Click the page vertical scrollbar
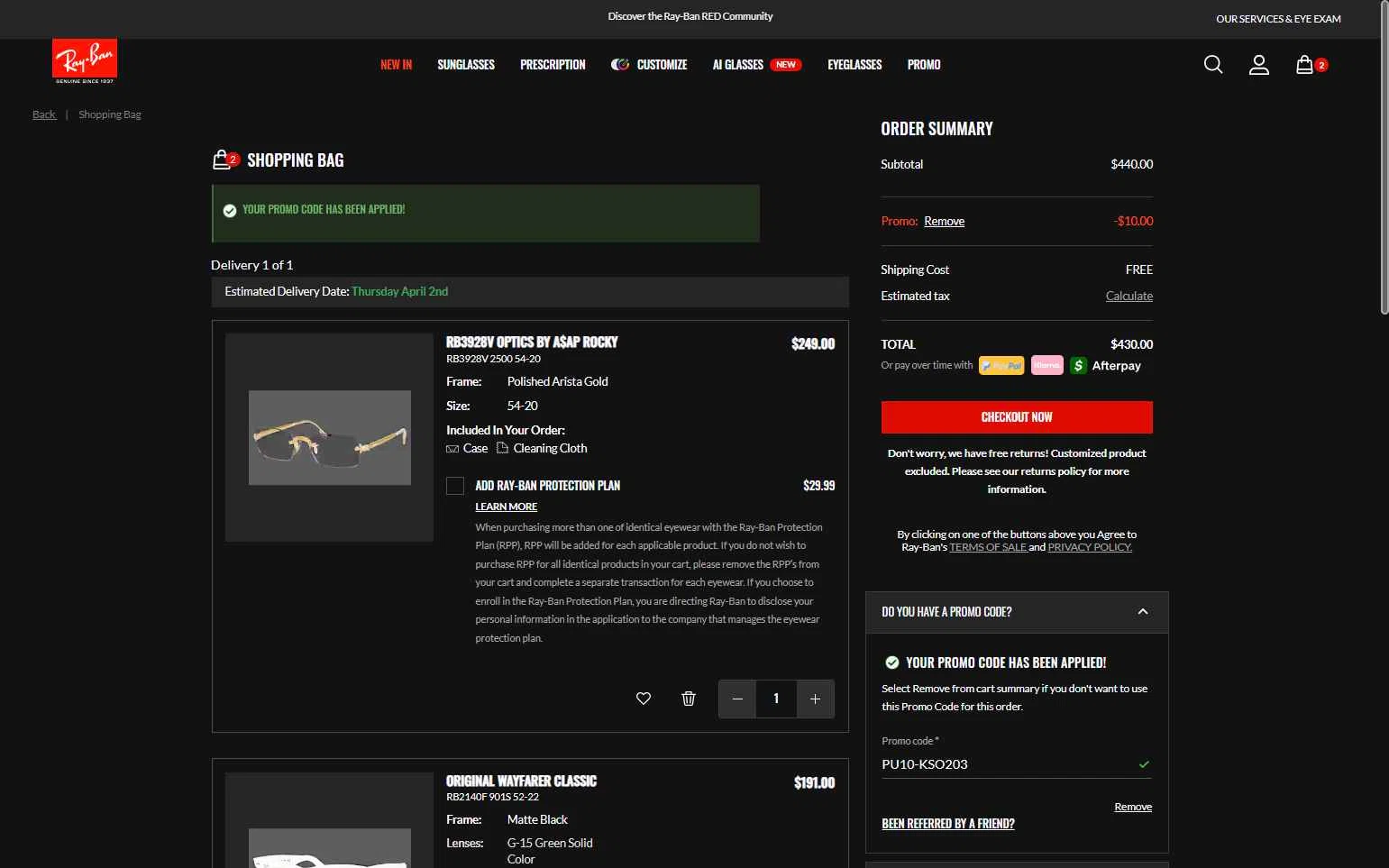The width and height of the screenshot is (1389, 868). 1384,158
